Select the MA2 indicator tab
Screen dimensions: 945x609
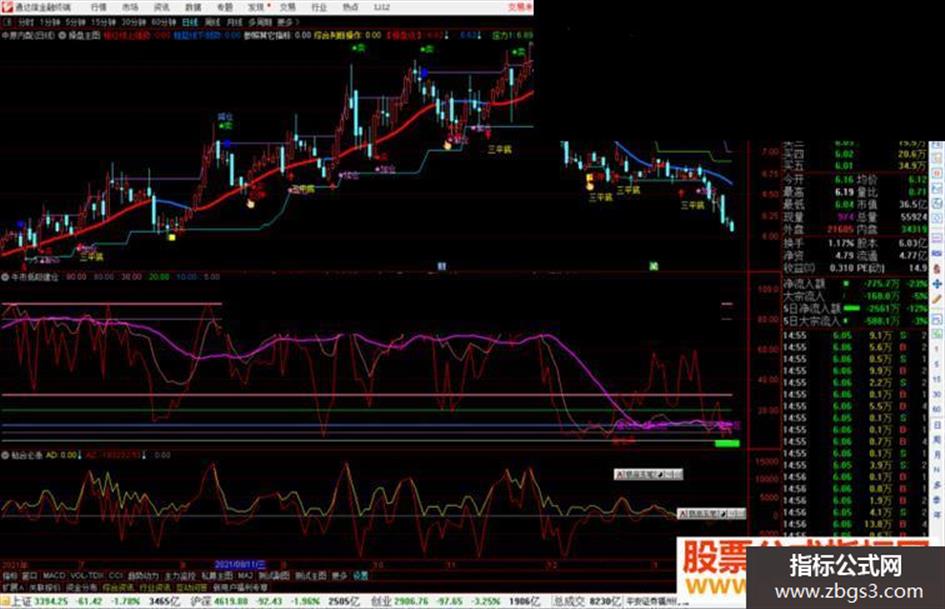point(245,576)
